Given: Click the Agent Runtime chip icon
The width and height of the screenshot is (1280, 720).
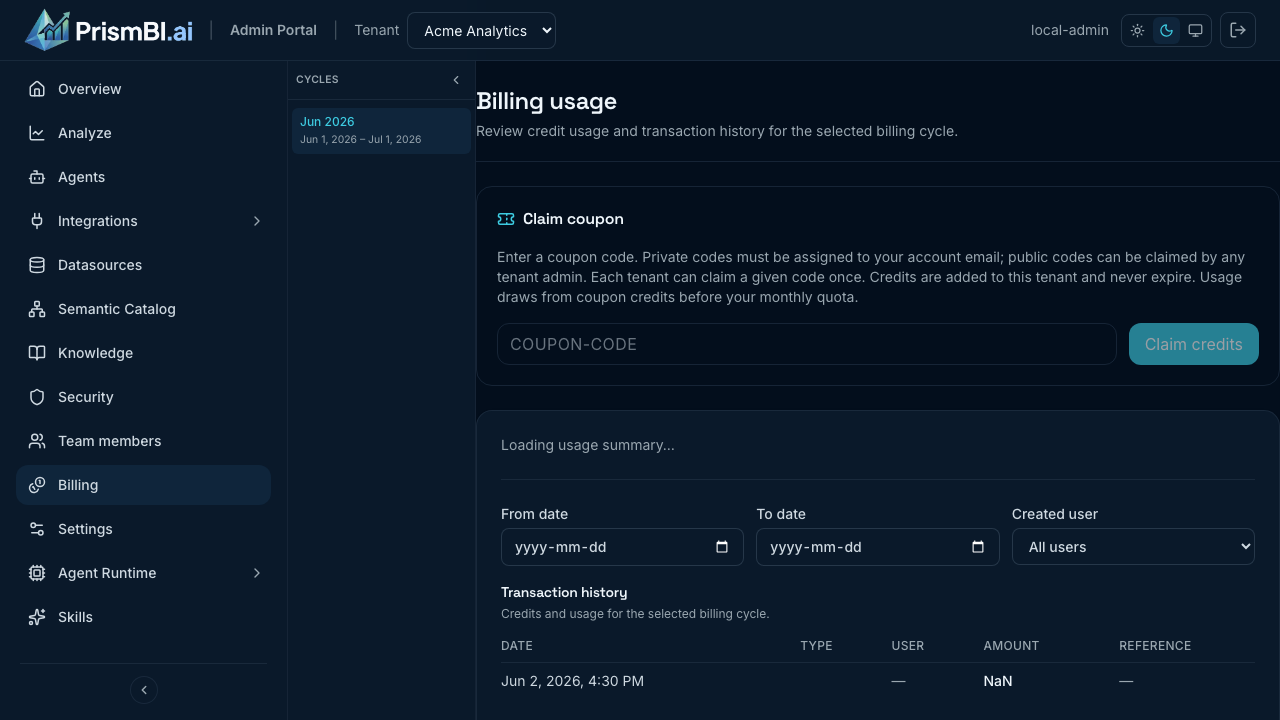Looking at the screenshot, I should coord(37,573).
